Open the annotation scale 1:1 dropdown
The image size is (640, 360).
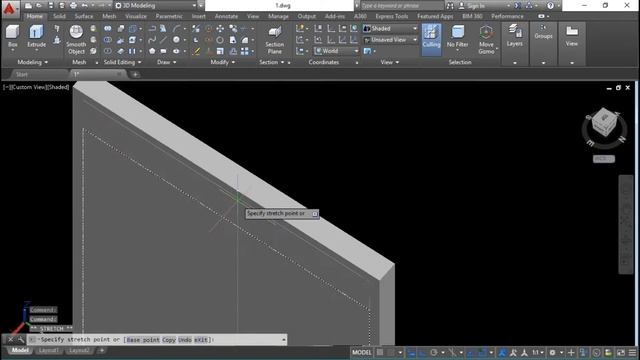[538, 352]
